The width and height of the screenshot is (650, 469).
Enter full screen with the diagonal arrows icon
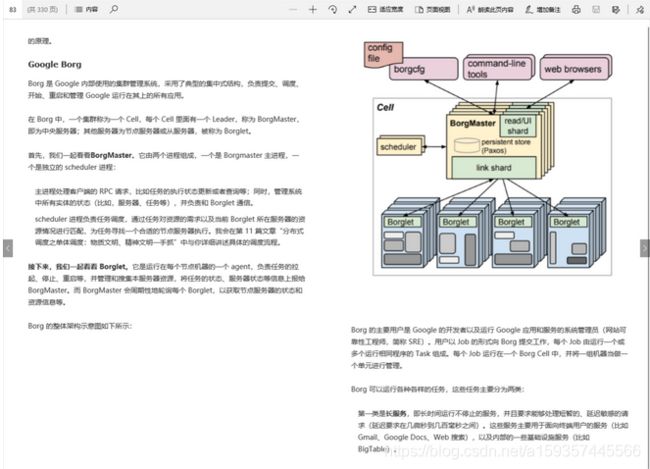click(x=352, y=10)
